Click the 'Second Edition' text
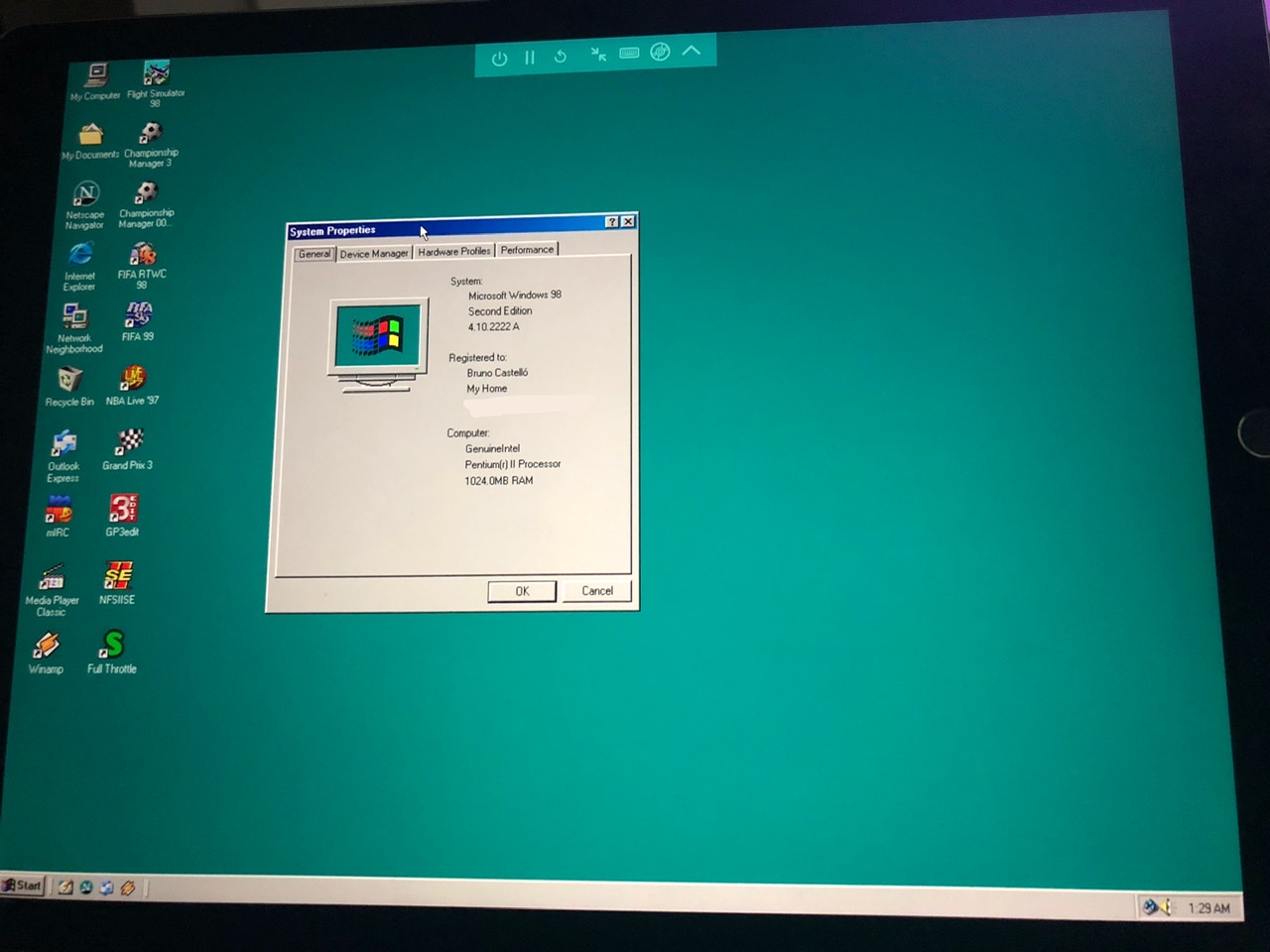1270x952 pixels. [x=500, y=311]
